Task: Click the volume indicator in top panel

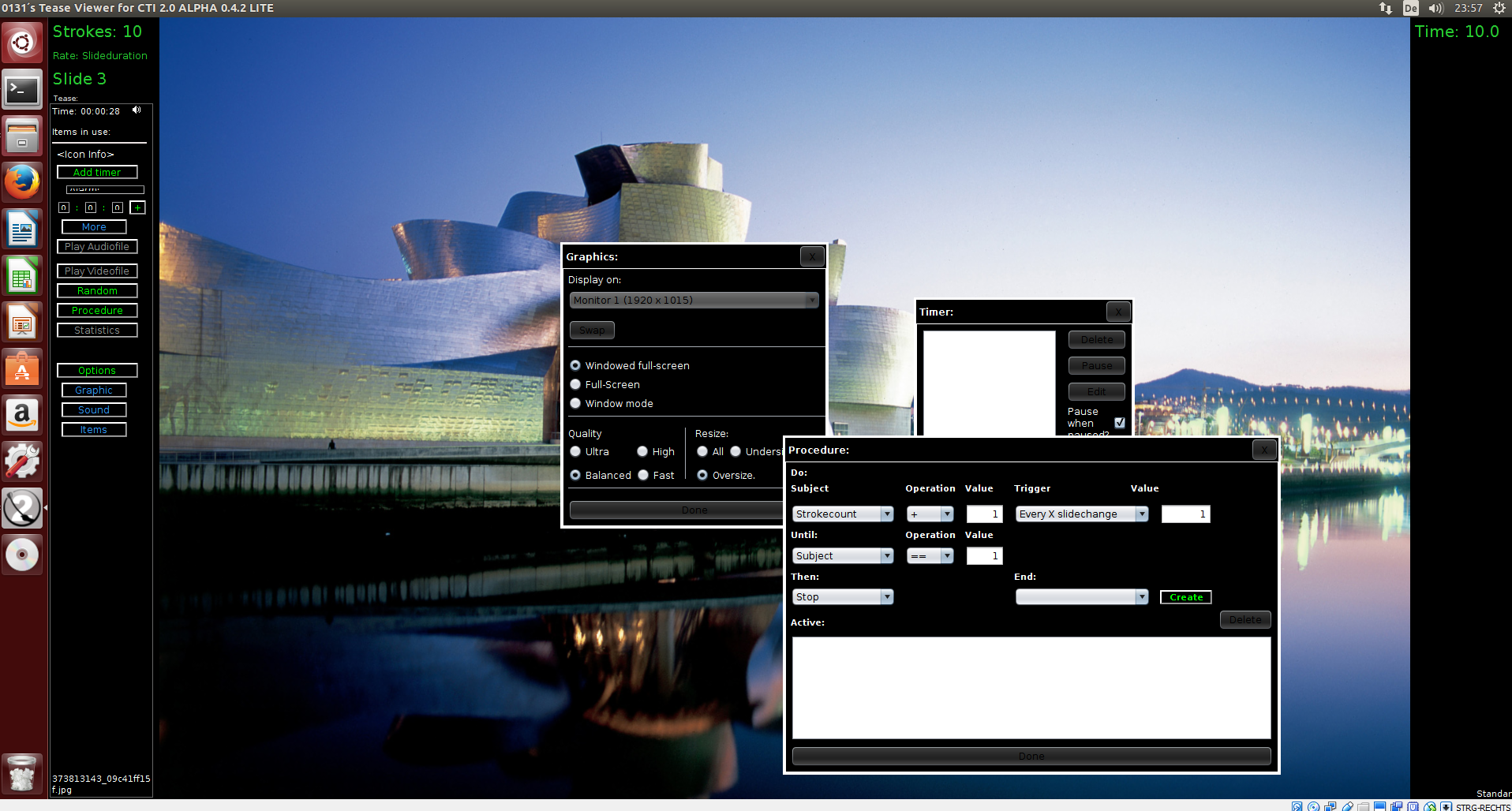Action: coord(1435,8)
